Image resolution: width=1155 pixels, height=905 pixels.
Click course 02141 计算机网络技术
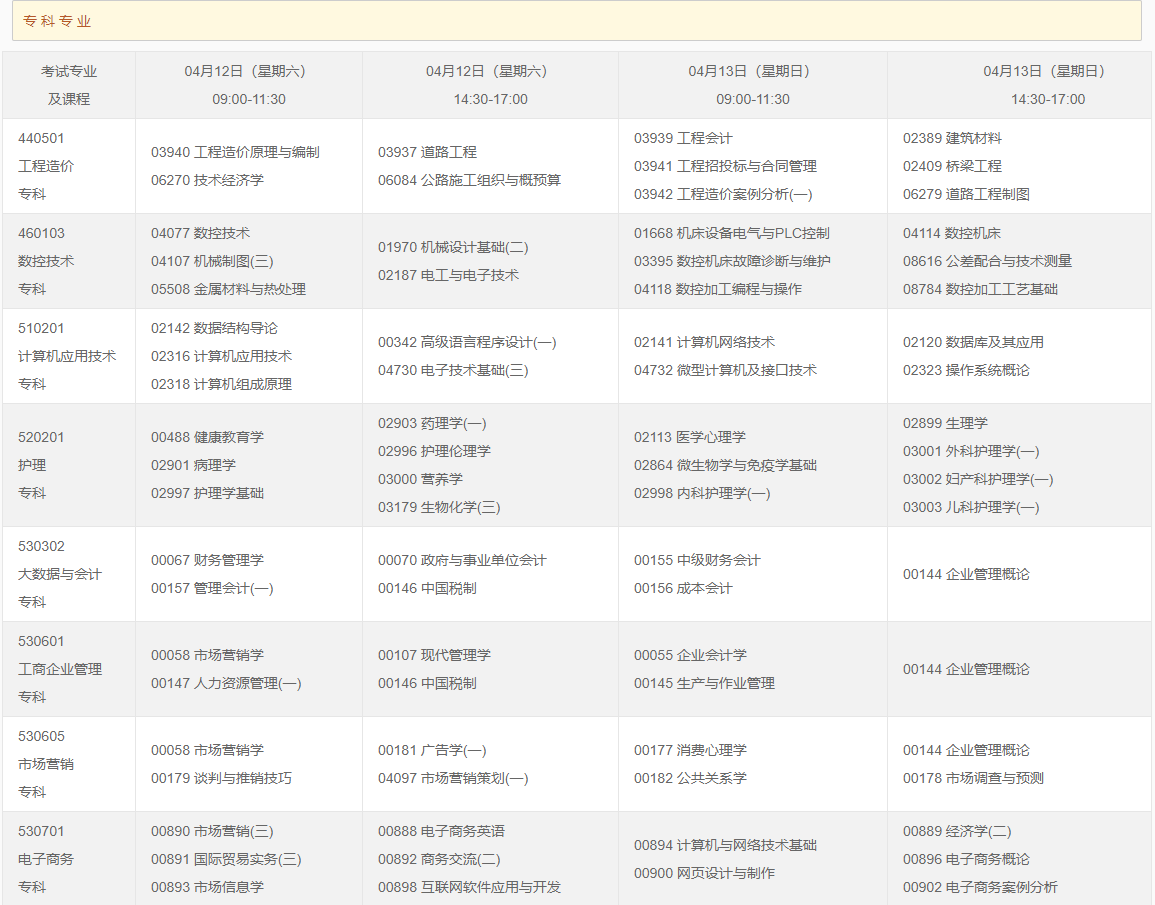[704, 342]
